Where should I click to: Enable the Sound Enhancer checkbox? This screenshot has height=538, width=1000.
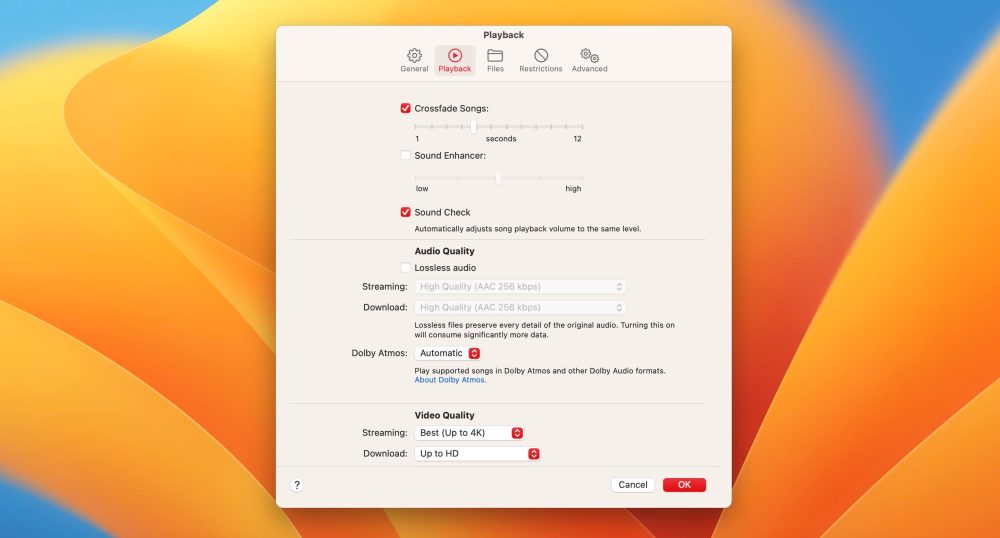406,156
